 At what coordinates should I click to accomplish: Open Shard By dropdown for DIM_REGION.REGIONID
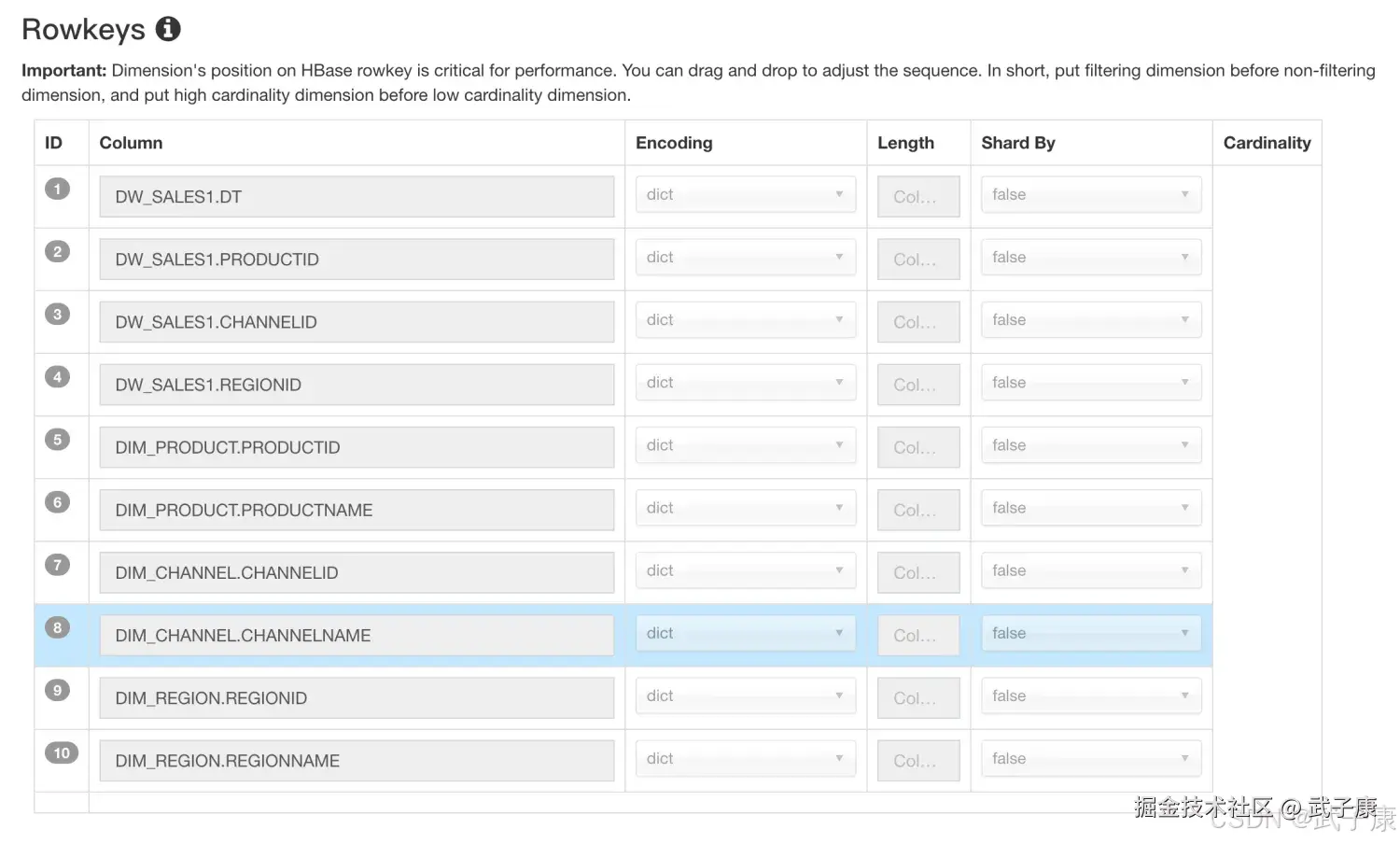tap(1090, 695)
